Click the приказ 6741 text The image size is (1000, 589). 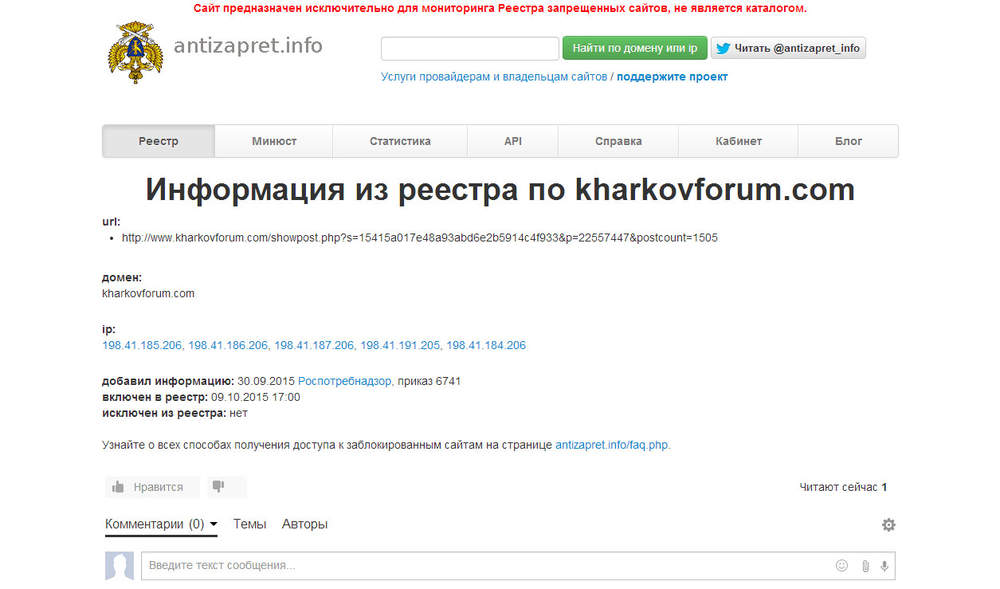429,381
